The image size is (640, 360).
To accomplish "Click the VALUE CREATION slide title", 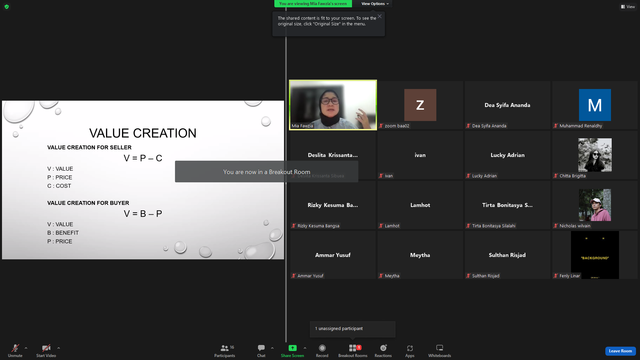I will click(x=143, y=133).
